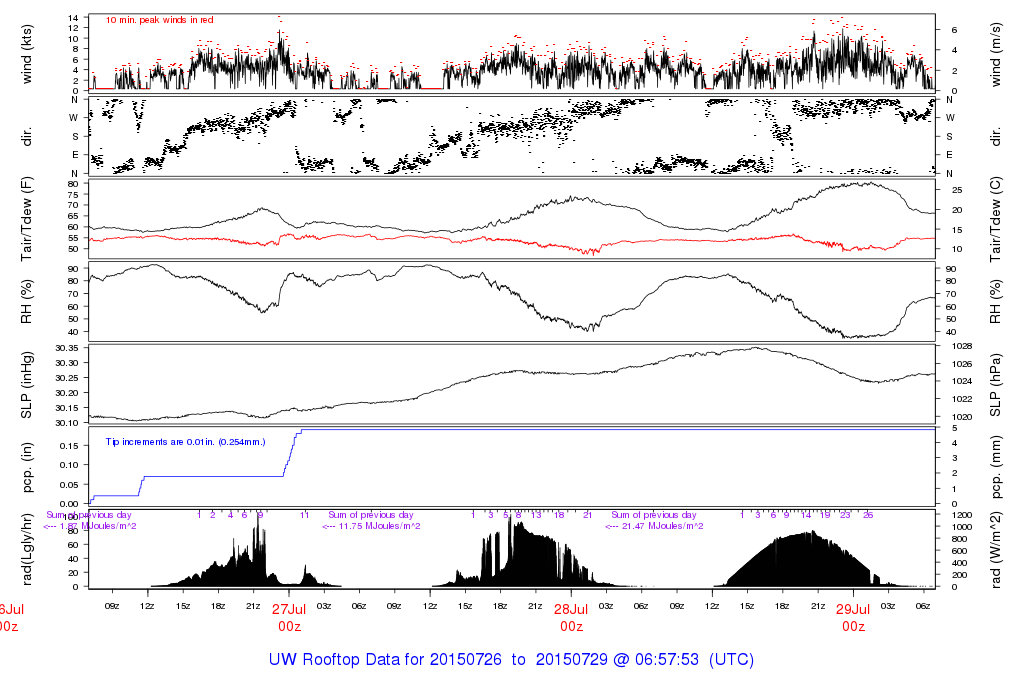The image size is (1024, 700).
Task: Click the 'SLP (hPa)' axis label
Action: pos(995,385)
